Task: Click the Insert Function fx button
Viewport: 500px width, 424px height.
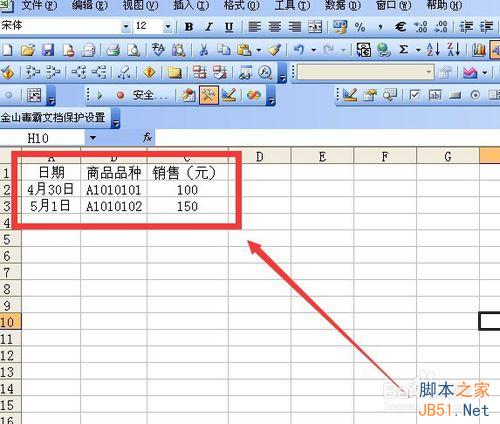Action: coord(147,137)
